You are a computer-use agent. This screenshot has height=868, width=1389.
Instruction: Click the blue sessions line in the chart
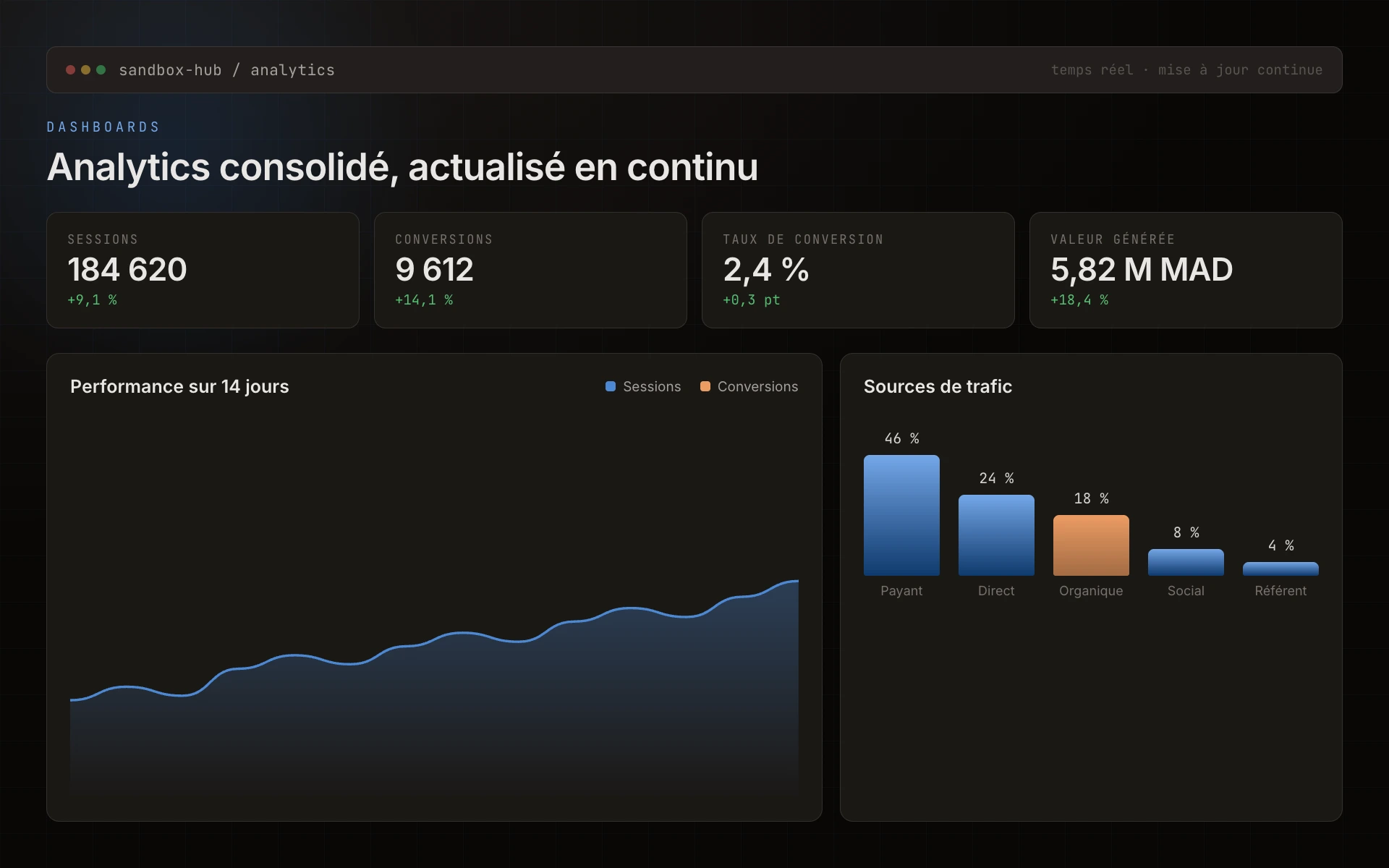tap(463, 634)
